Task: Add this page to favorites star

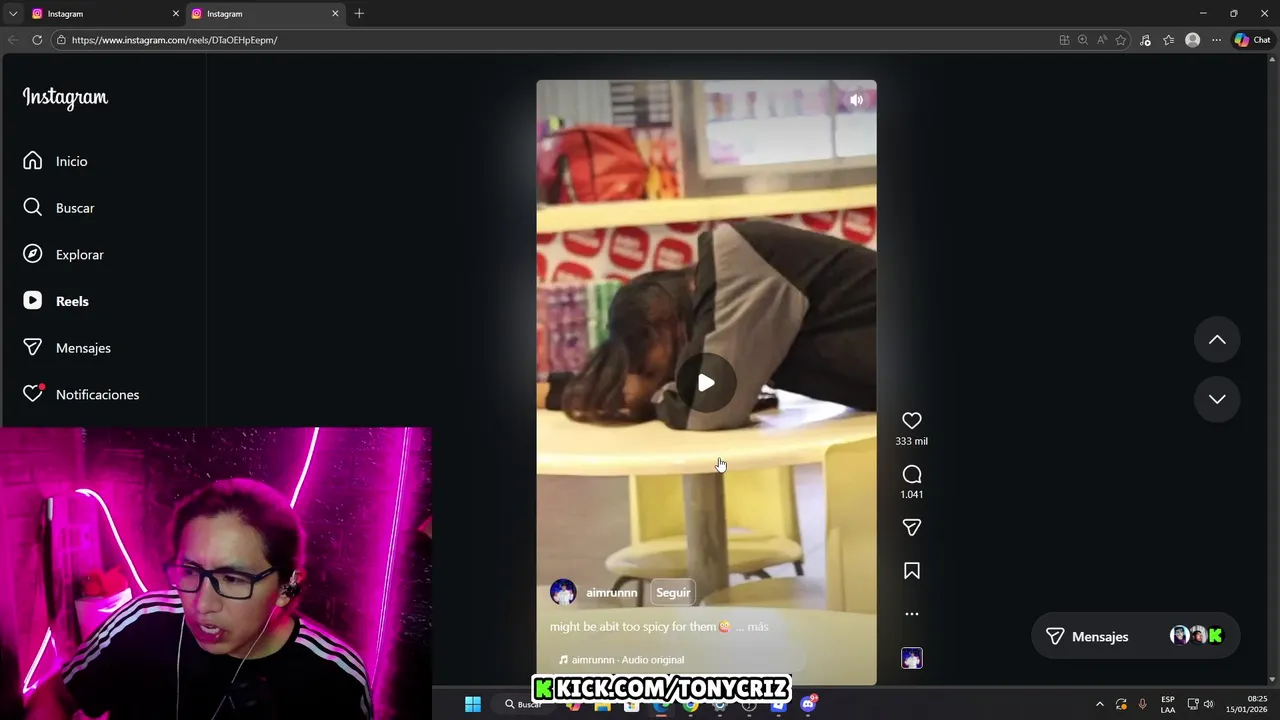Action: 1121,40
